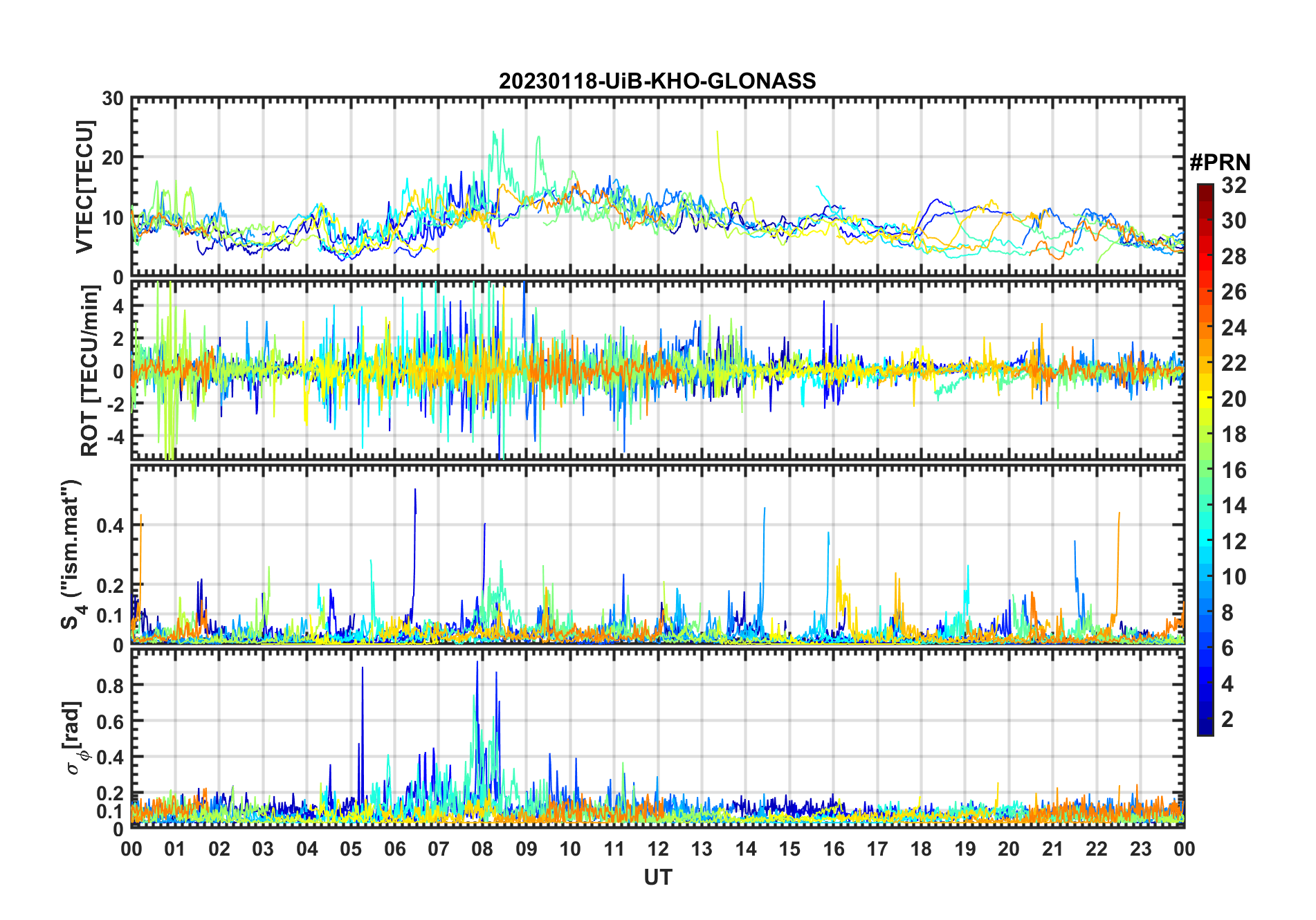The width and height of the screenshot is (1316, 920).
Task: Click the yellow band of the PRN colorbar near 20
Action: coord(1205,398)
